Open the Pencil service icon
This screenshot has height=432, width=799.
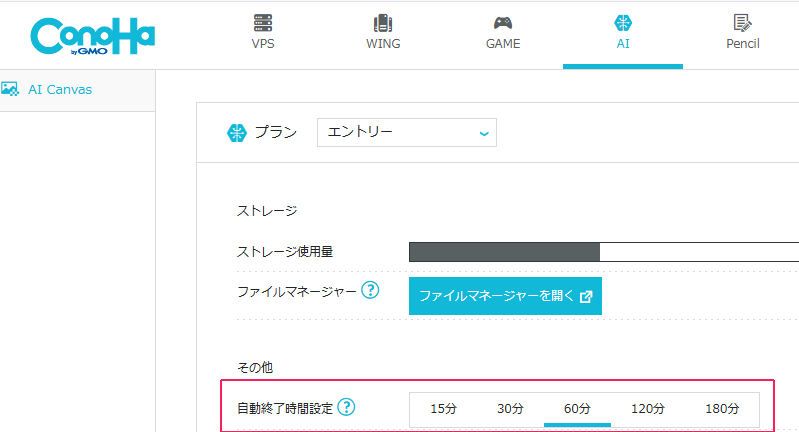point(742,23)
